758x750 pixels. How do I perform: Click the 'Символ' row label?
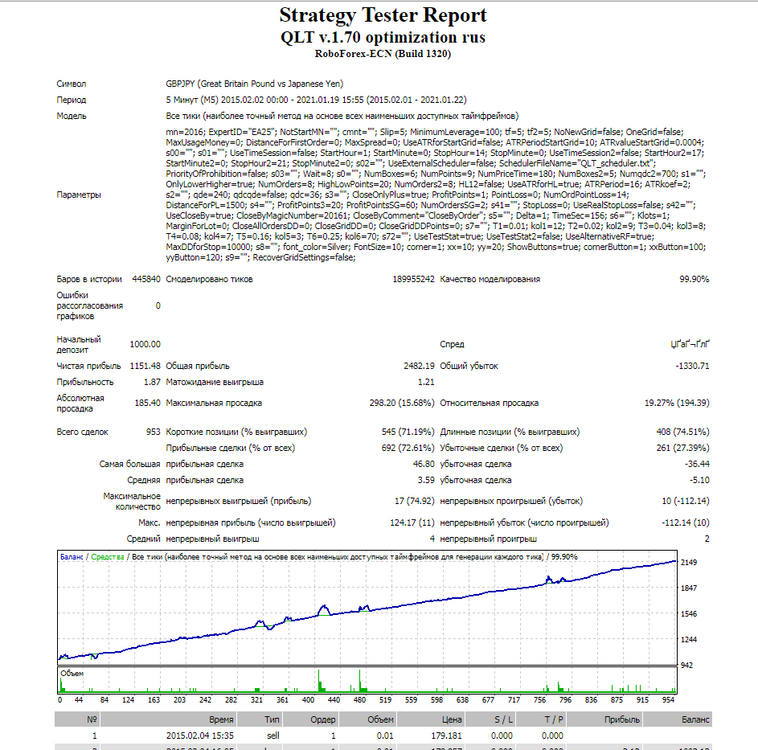71,84
